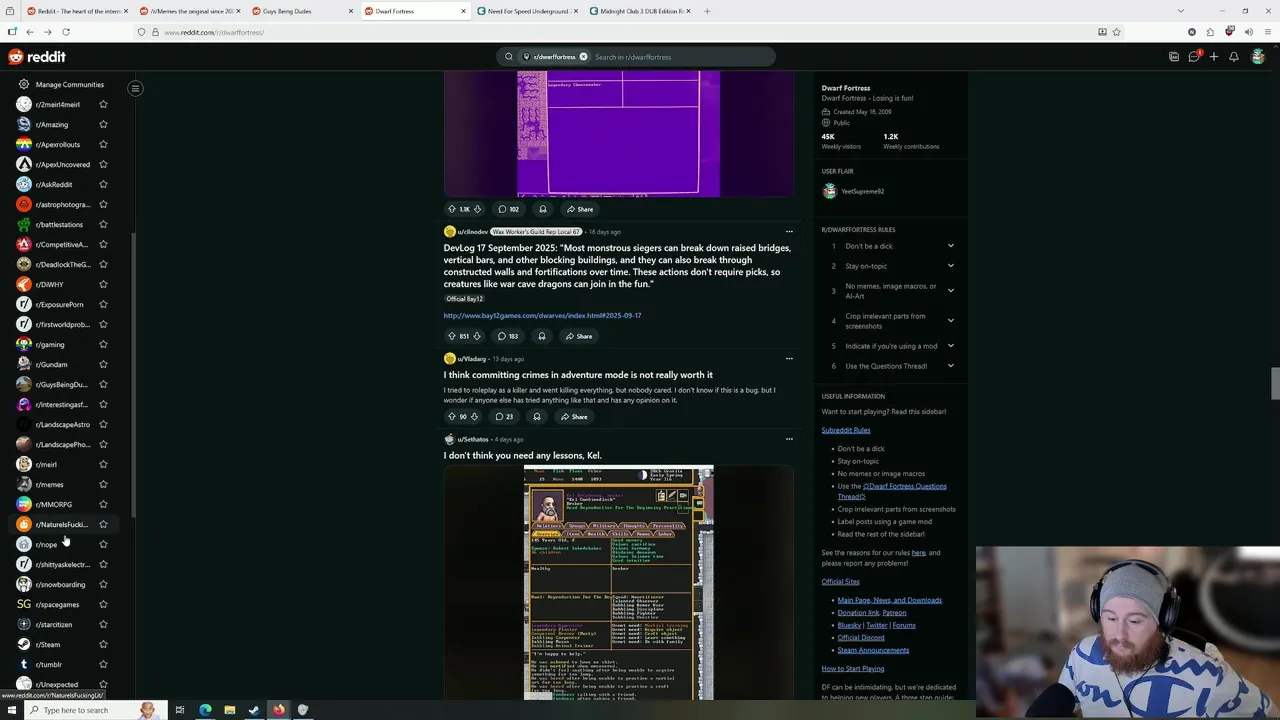The image size is (1280, 720).
Task: Open options menu for u/clinodev post
Action: [x=789, y=231]
